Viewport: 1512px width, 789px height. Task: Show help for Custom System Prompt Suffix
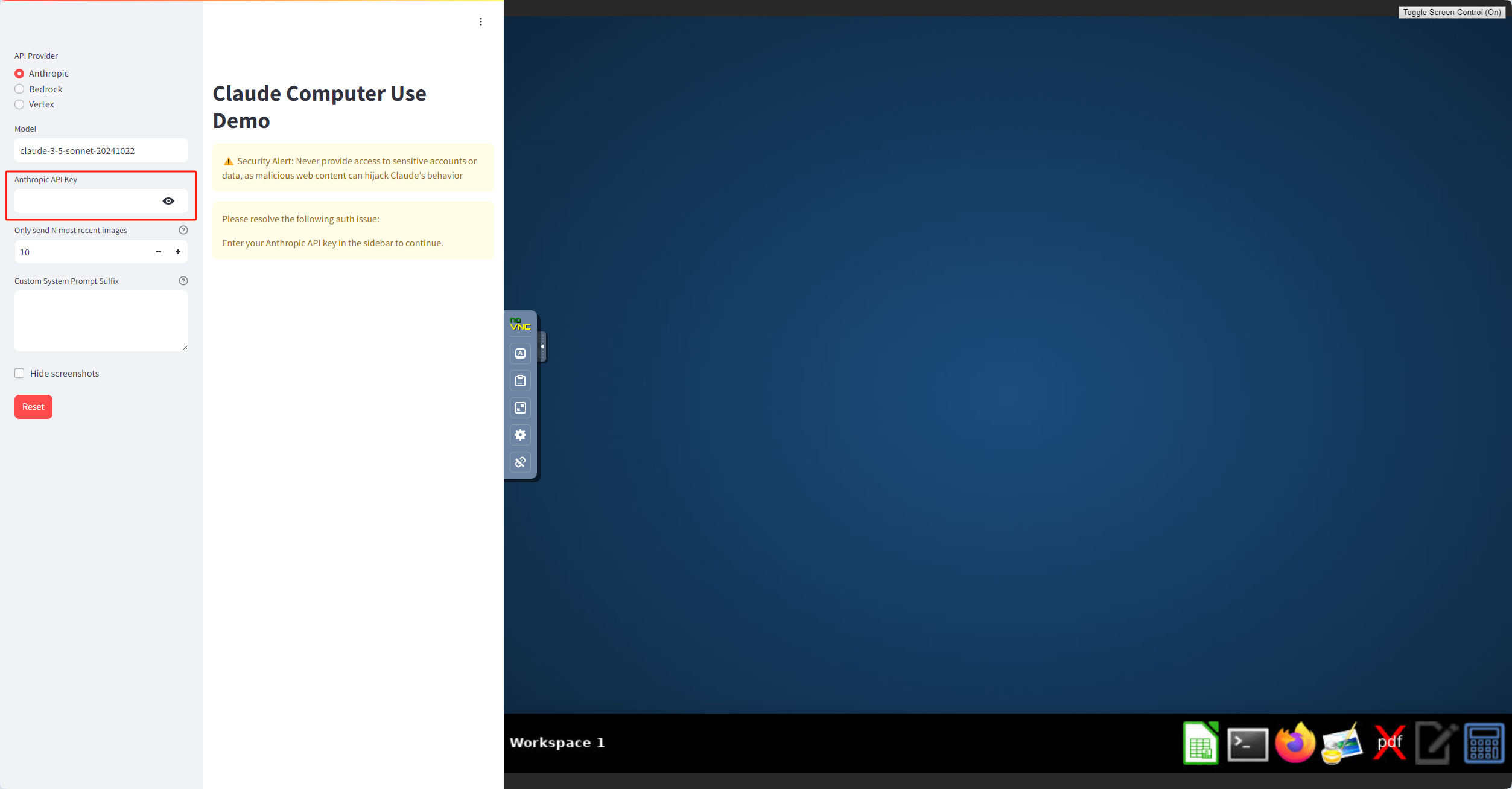pos(183,281)
